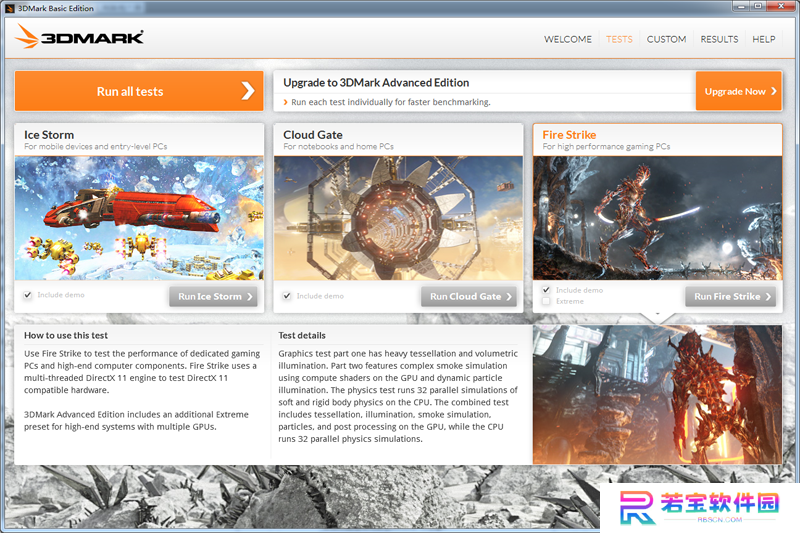Enable the Extreme preset checkbox
The width and height of the screenshot is (800, 533).
(546, 301)
